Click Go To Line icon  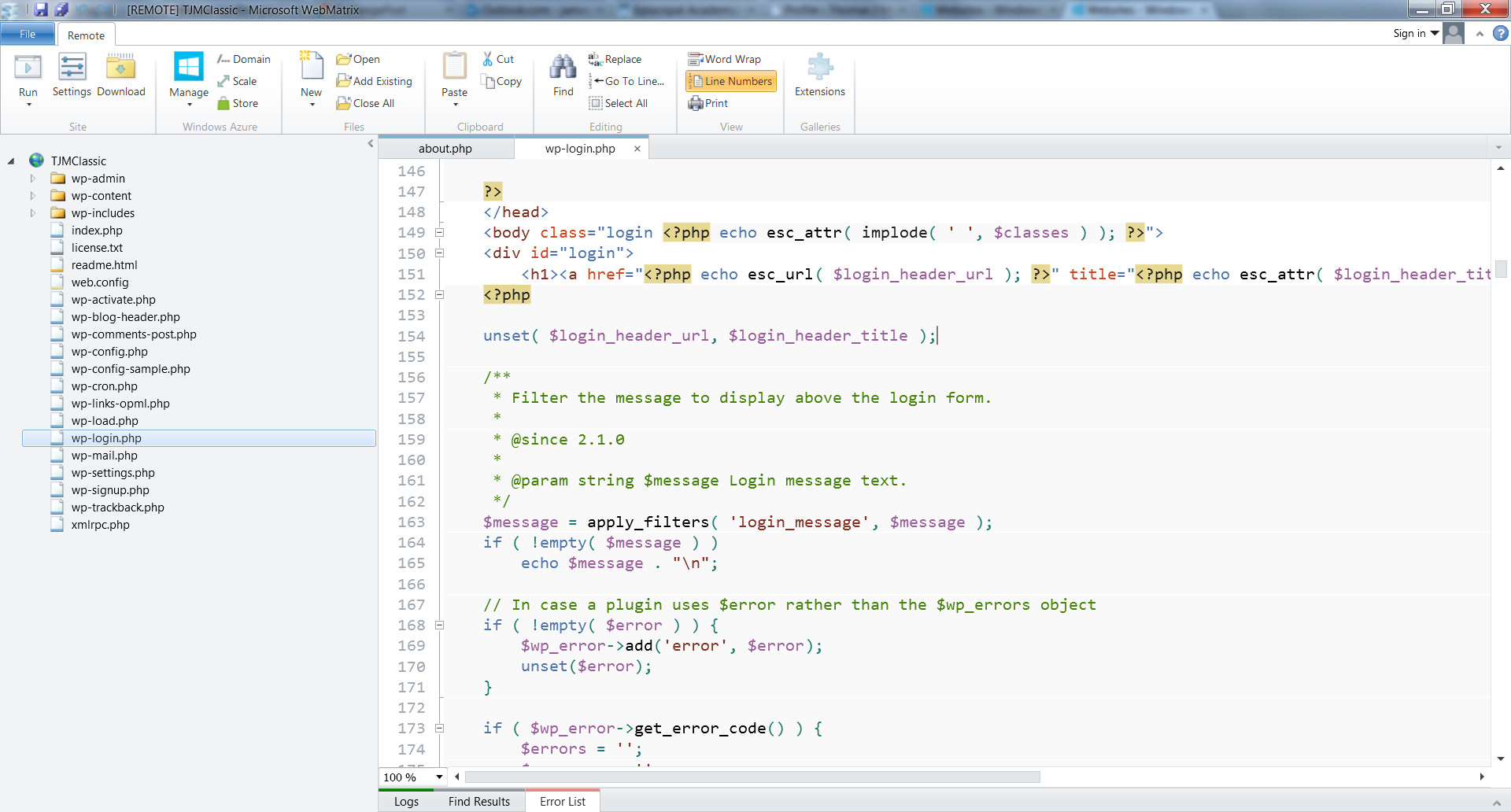(596, 81)
